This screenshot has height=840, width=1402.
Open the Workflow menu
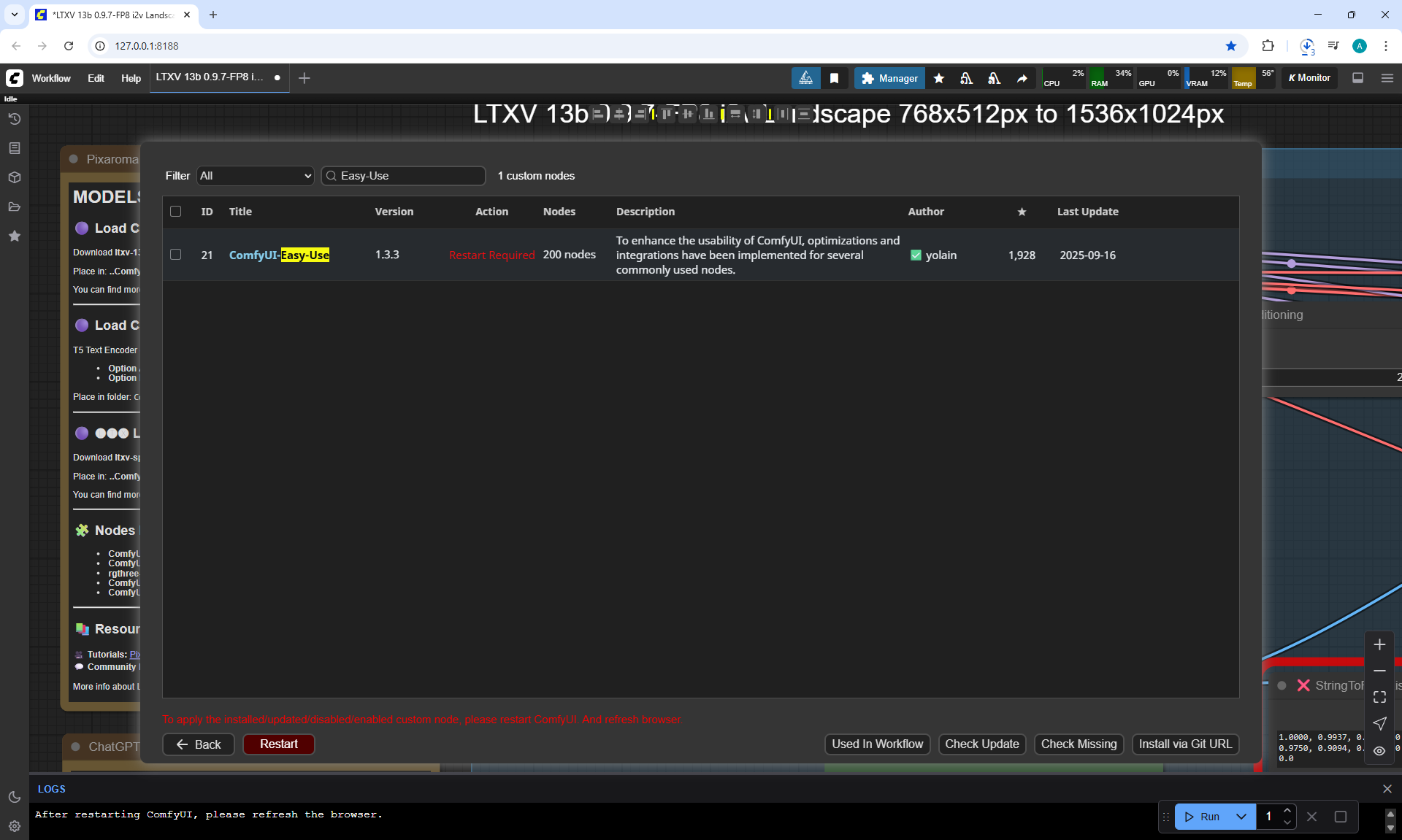(51, 78)
